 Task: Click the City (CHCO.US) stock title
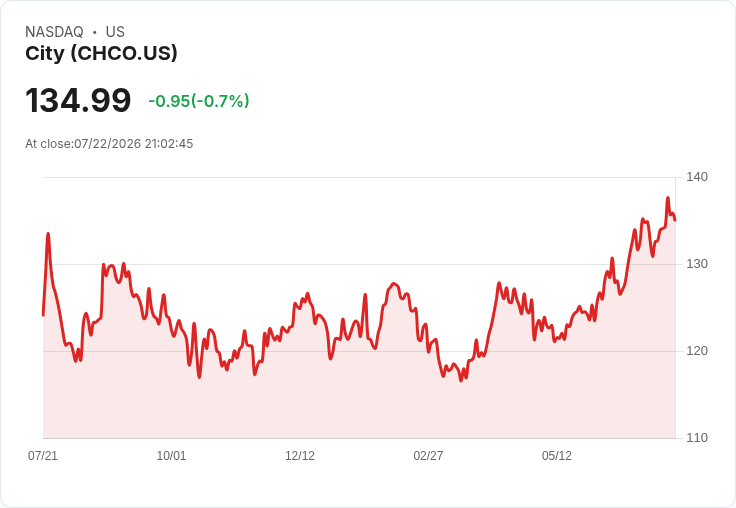click(101, 53)
